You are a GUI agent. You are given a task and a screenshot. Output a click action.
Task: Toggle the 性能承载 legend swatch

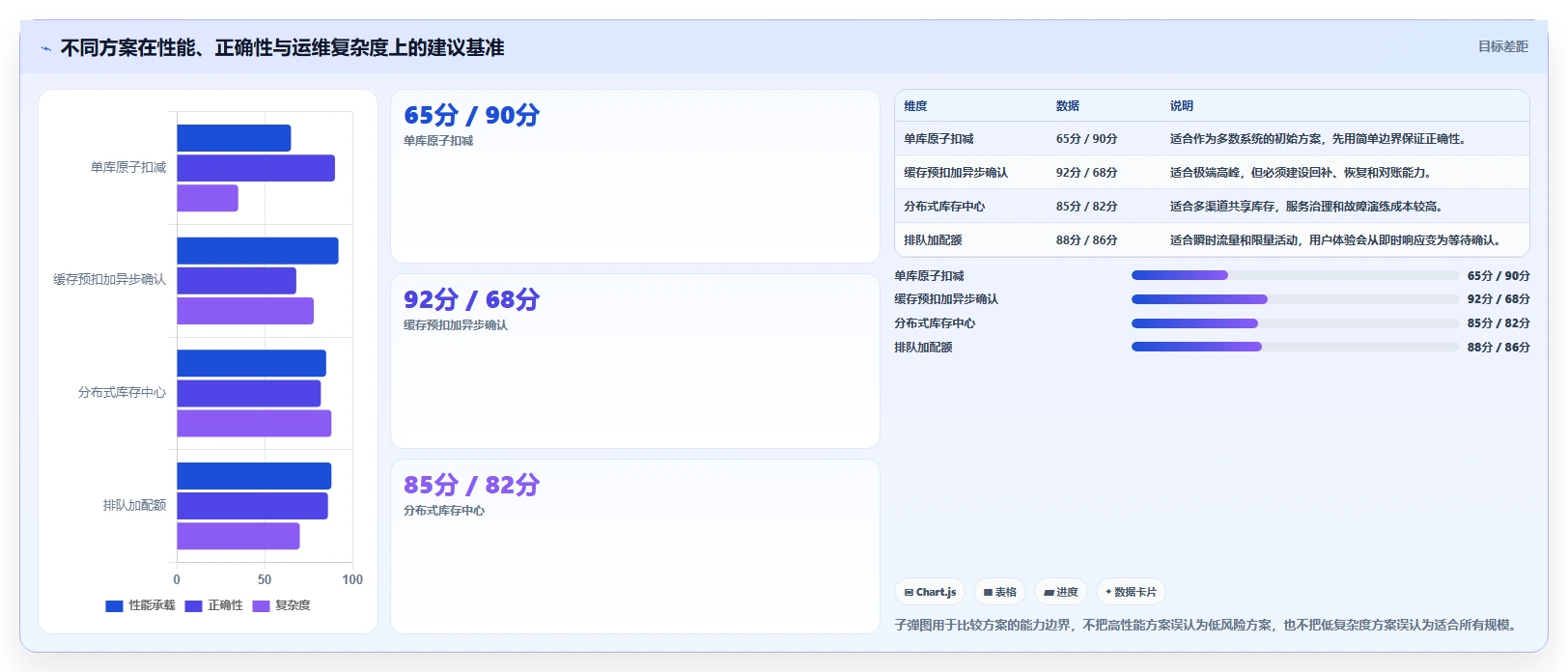[114, 606]
